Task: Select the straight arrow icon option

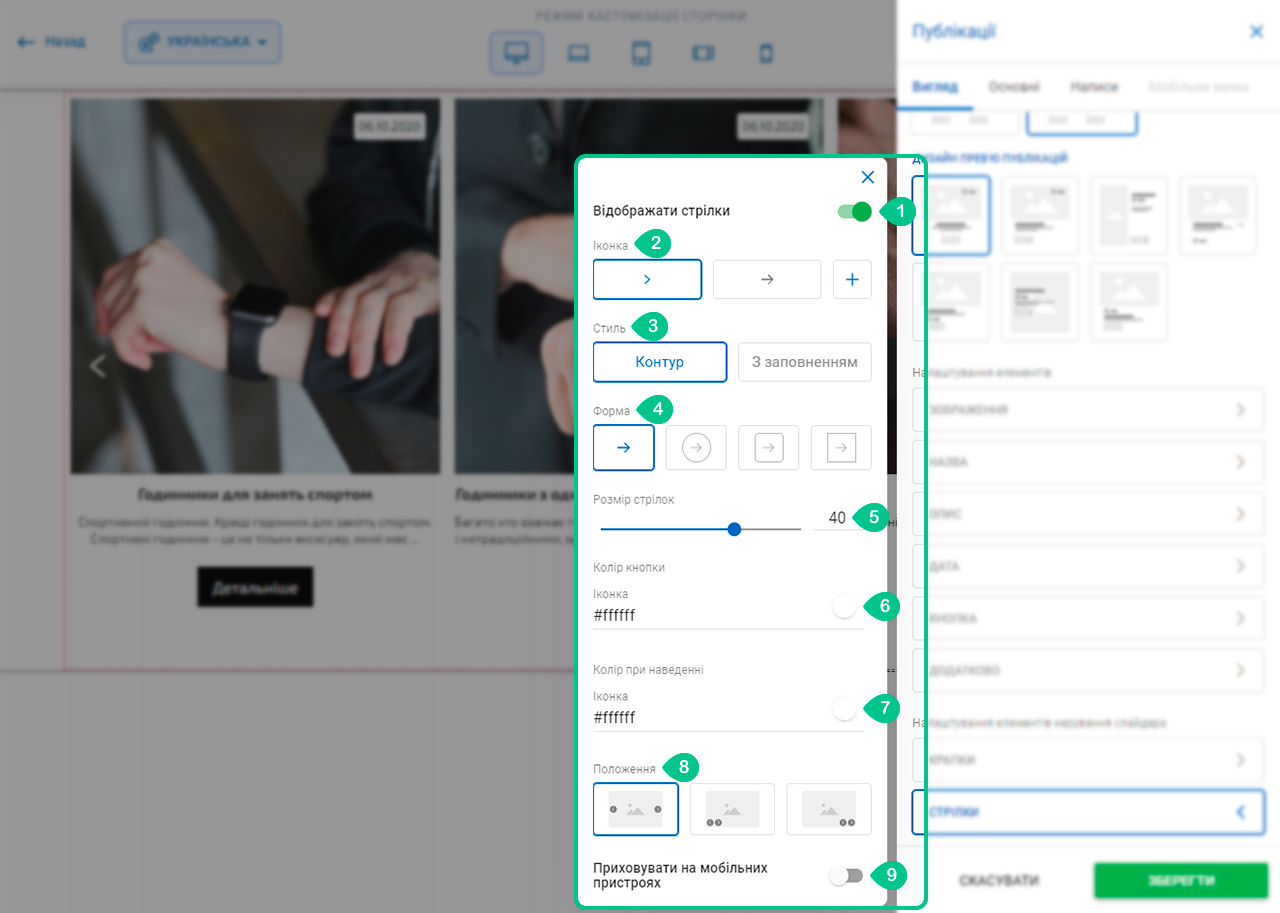Action: point(767,280)
